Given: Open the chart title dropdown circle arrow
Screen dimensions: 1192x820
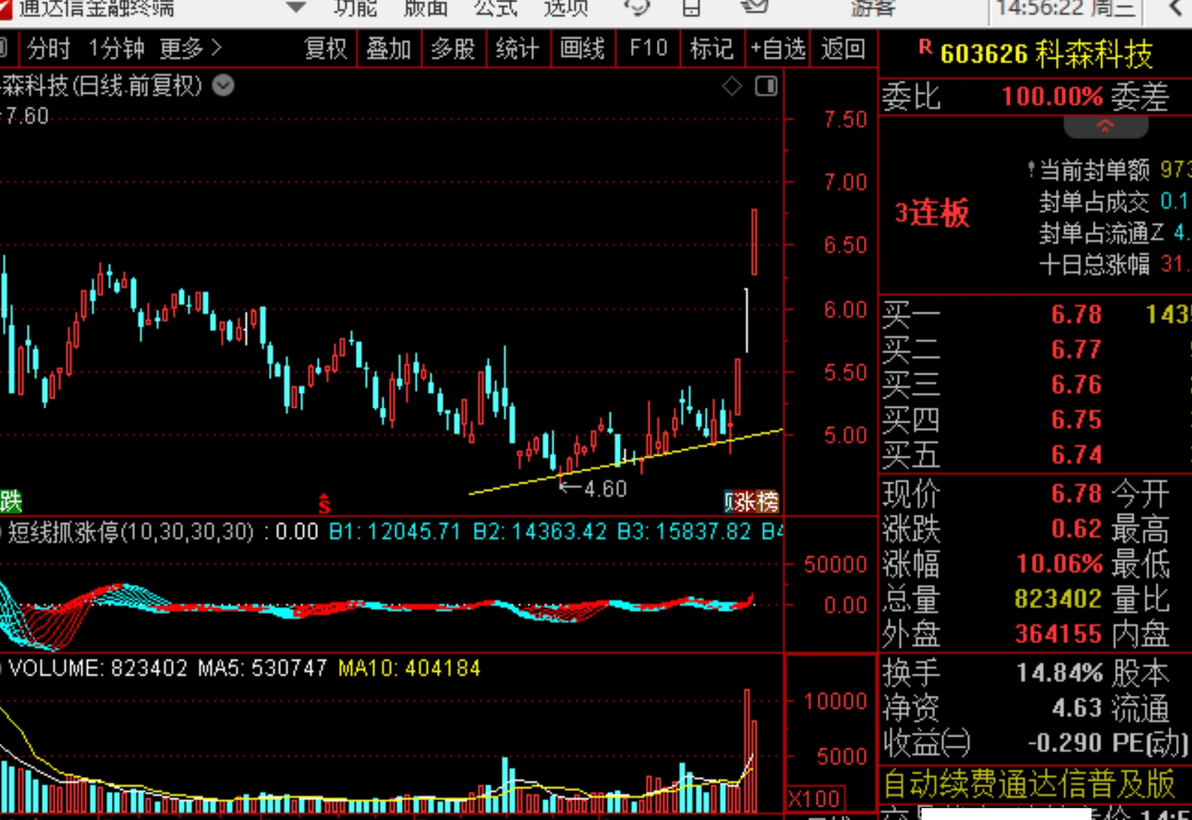Looking at the screenshot, I should click(223, 85).
